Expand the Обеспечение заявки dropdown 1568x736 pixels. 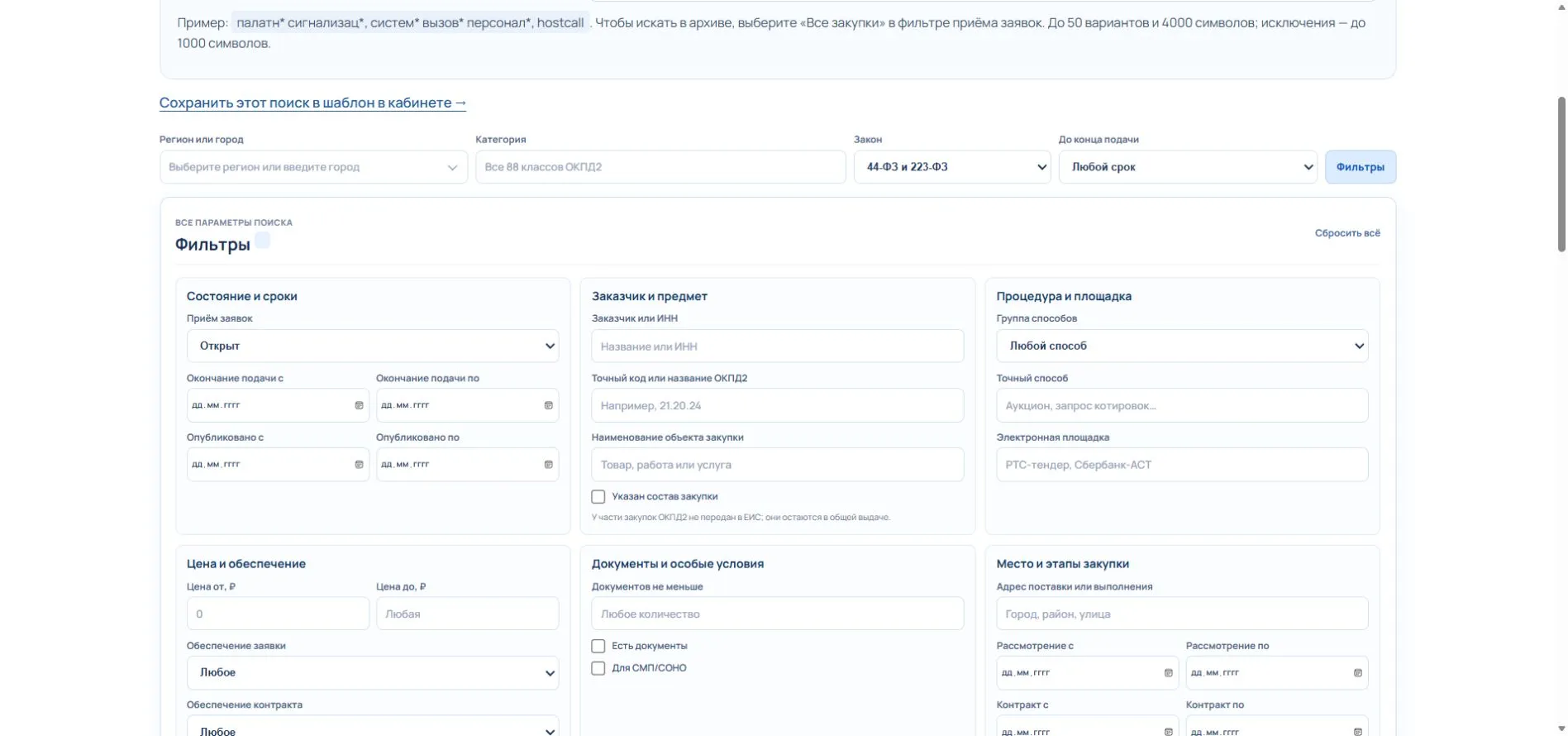coord(373,673)
